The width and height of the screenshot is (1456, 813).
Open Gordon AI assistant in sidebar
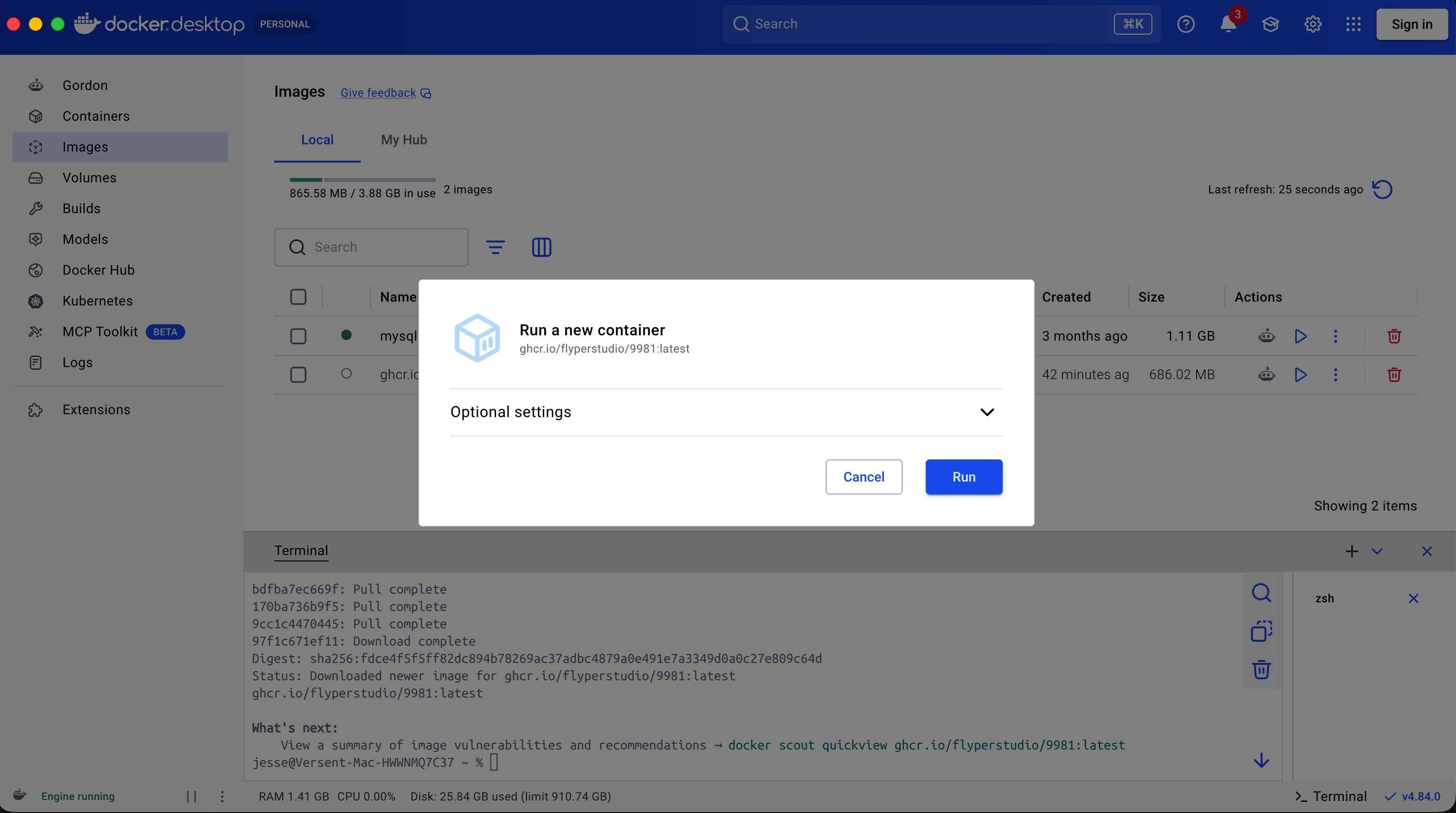coord(120,85)
